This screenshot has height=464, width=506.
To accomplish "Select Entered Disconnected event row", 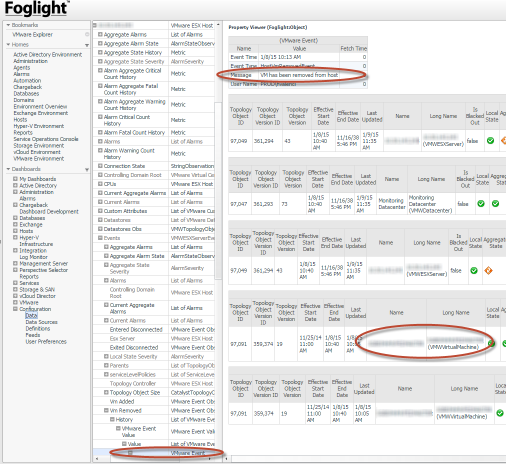I will (x=154, y=329).
